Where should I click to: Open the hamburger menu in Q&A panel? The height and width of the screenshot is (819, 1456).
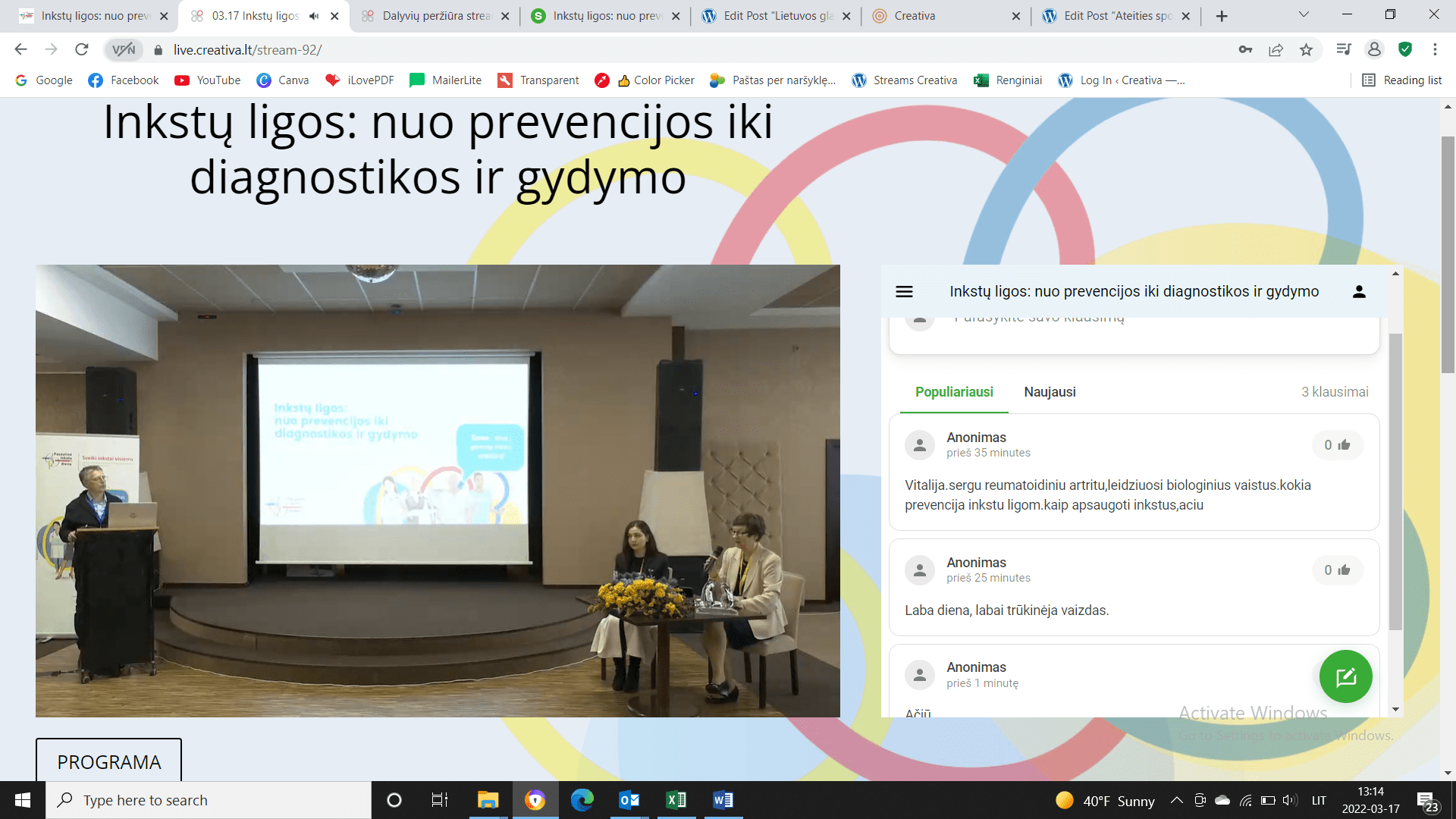tap(904, 291)
